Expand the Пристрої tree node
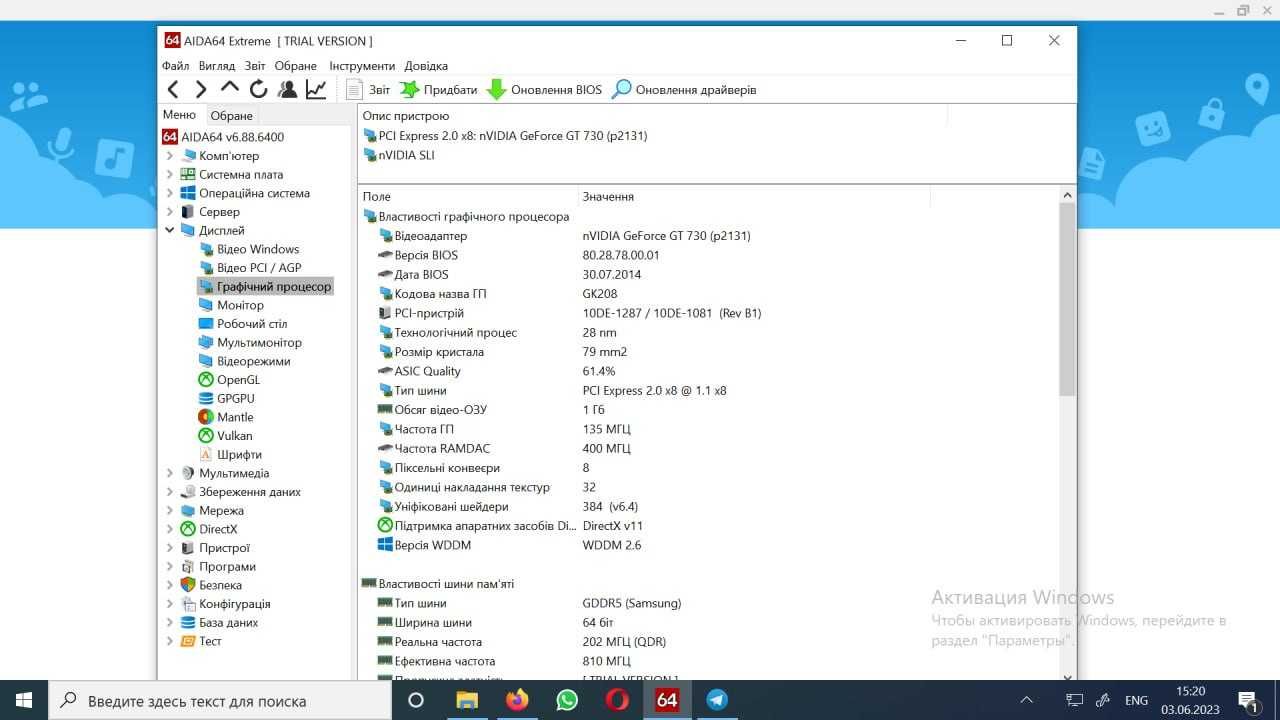 point(170,548)
